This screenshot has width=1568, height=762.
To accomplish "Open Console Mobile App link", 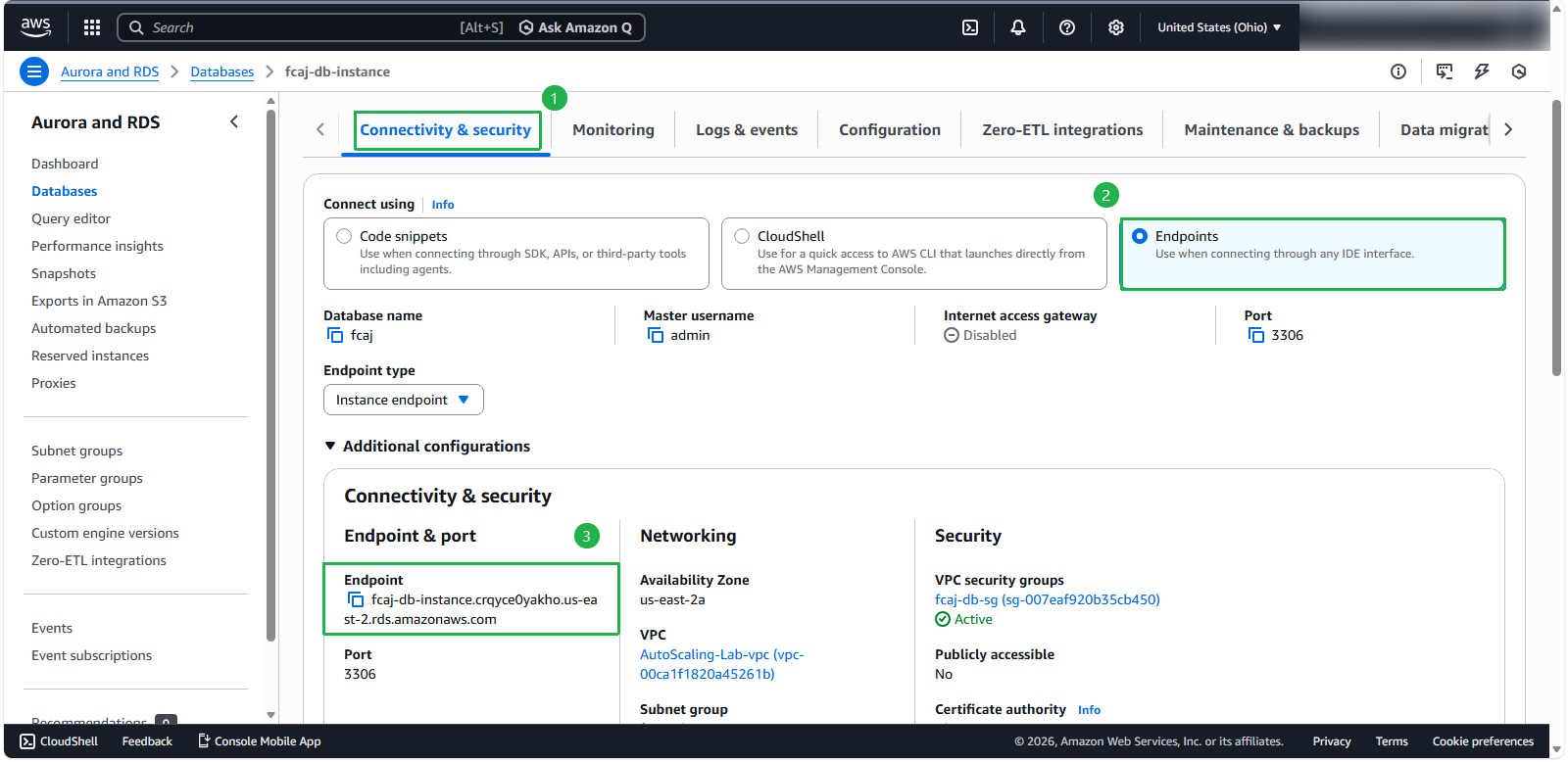I will point(260,741).
